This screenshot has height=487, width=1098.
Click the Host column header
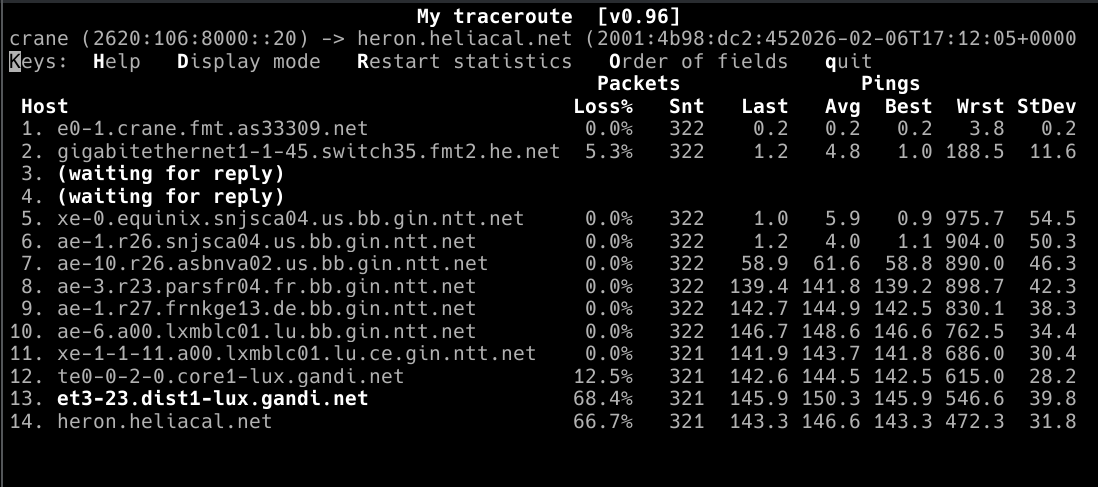[44, 106]
